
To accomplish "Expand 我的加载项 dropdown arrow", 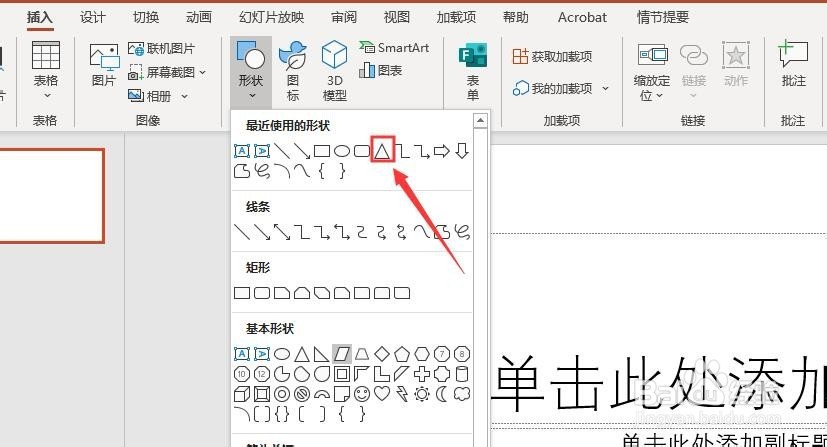I will pyautogui.click(x=605, y=89).
